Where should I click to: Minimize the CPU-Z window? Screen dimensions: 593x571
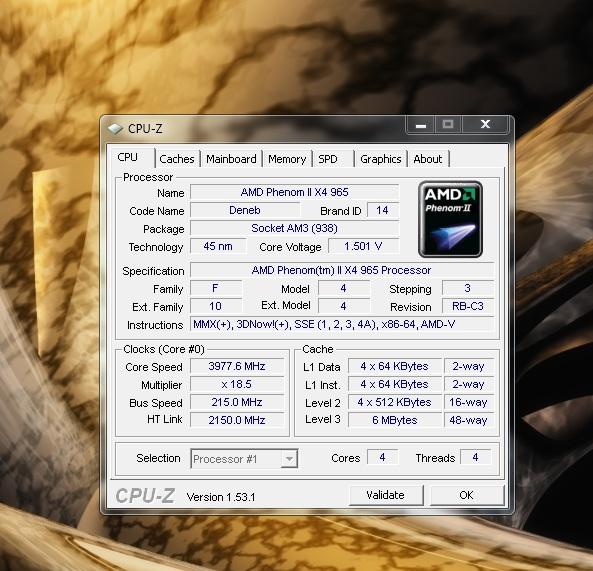pyautogui.click(x=421, y=125)
